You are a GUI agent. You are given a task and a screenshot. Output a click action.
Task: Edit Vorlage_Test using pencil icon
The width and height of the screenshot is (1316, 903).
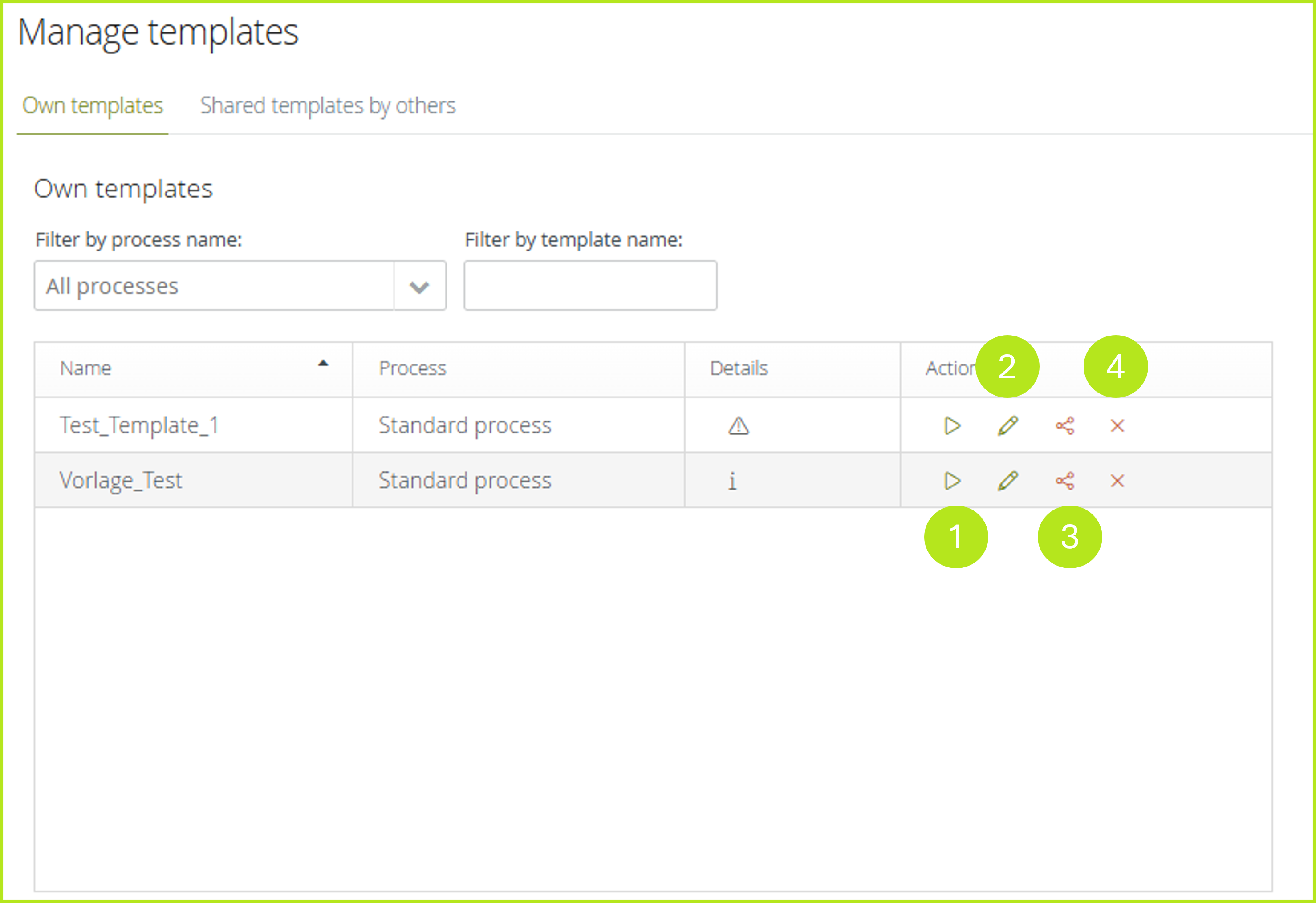(1007, 481)
